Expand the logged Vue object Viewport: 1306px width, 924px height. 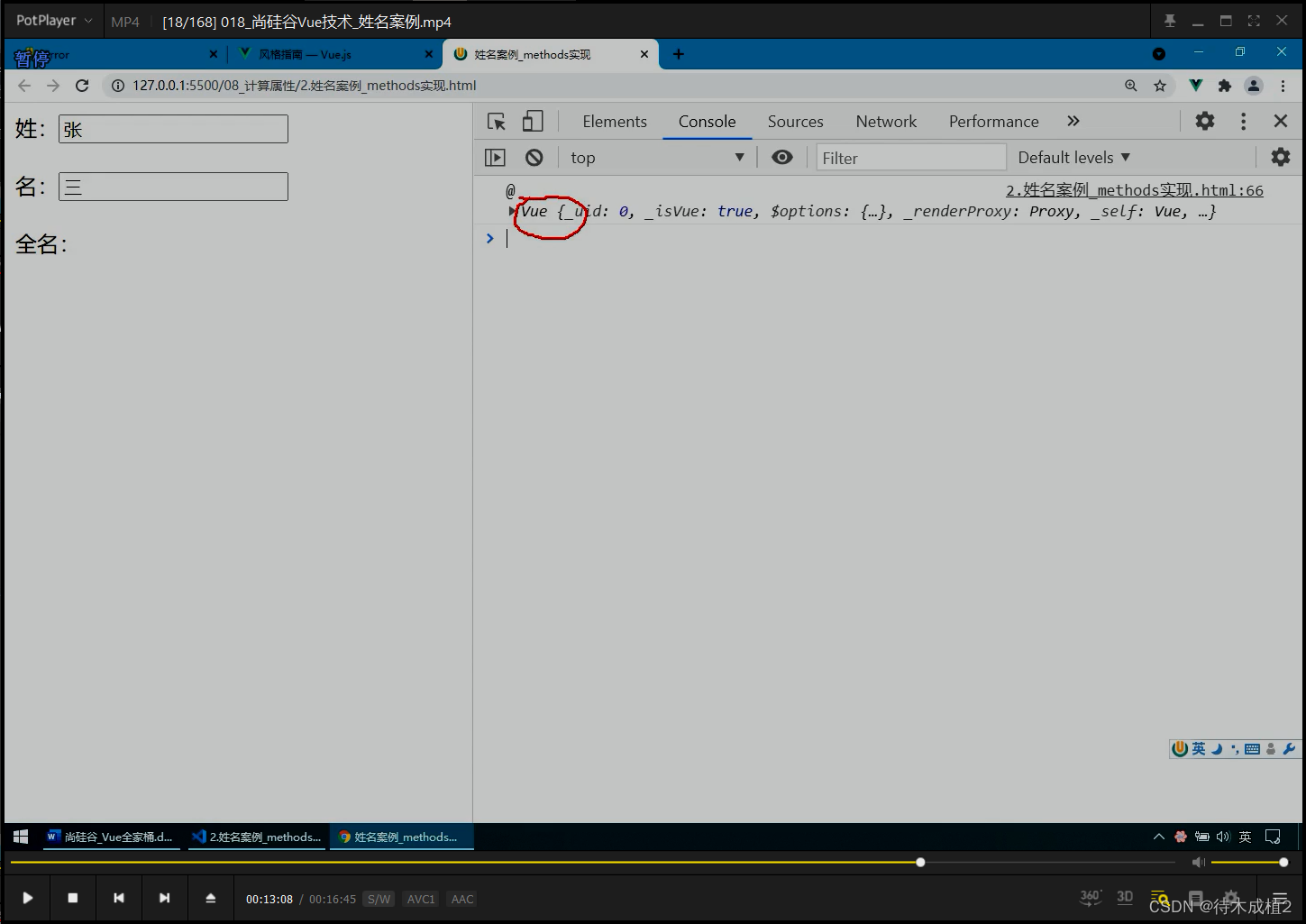(513, 211)
